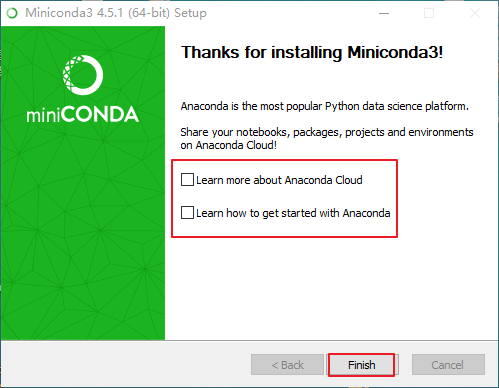The width and height of the screenshot is (499, 388).
Task: Close the Setup window with the X
Action: point(475,13)
